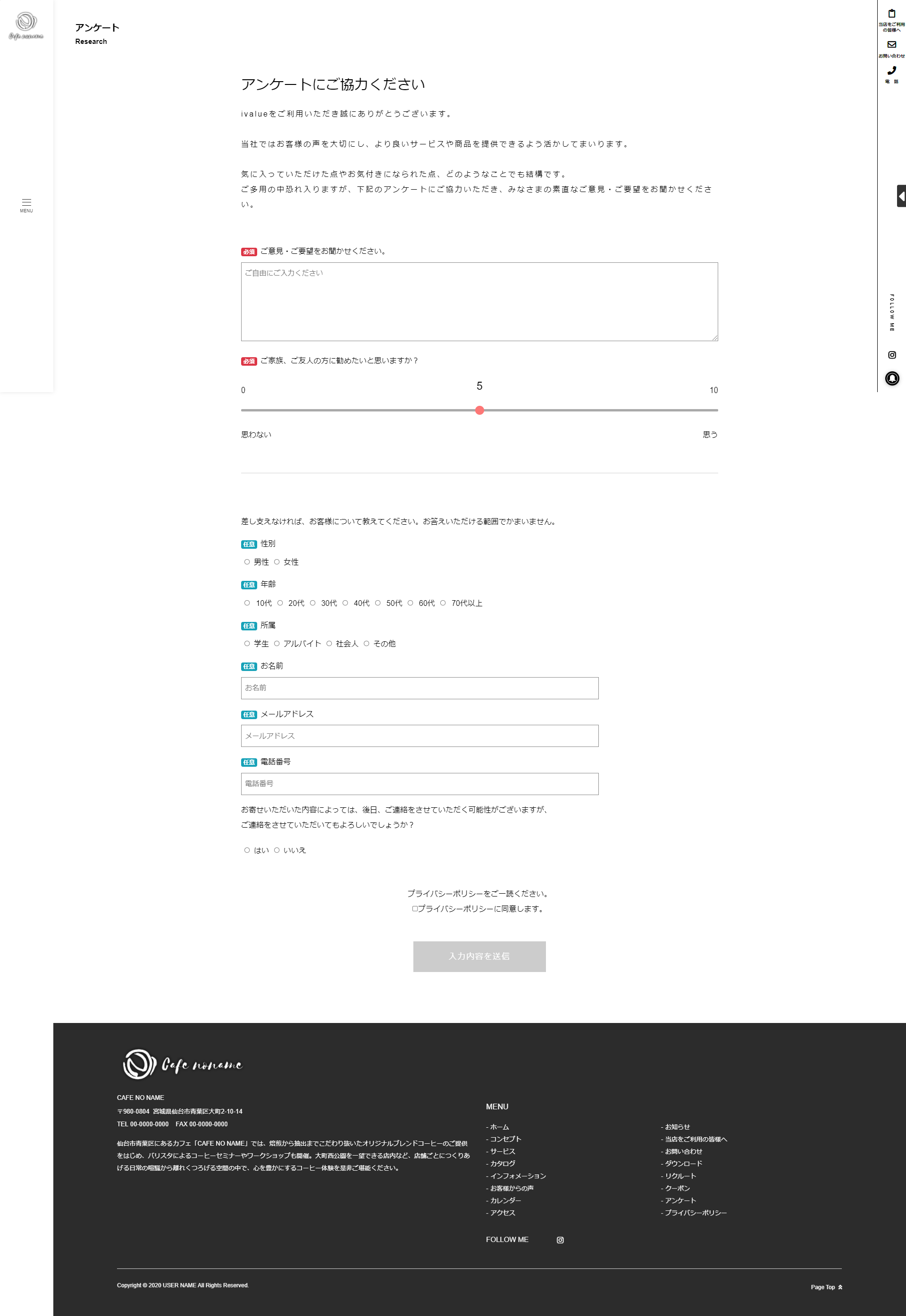Click the Copyright 2020 USER NAME text
The image size is (906, 1316).
coord(183,1285)
